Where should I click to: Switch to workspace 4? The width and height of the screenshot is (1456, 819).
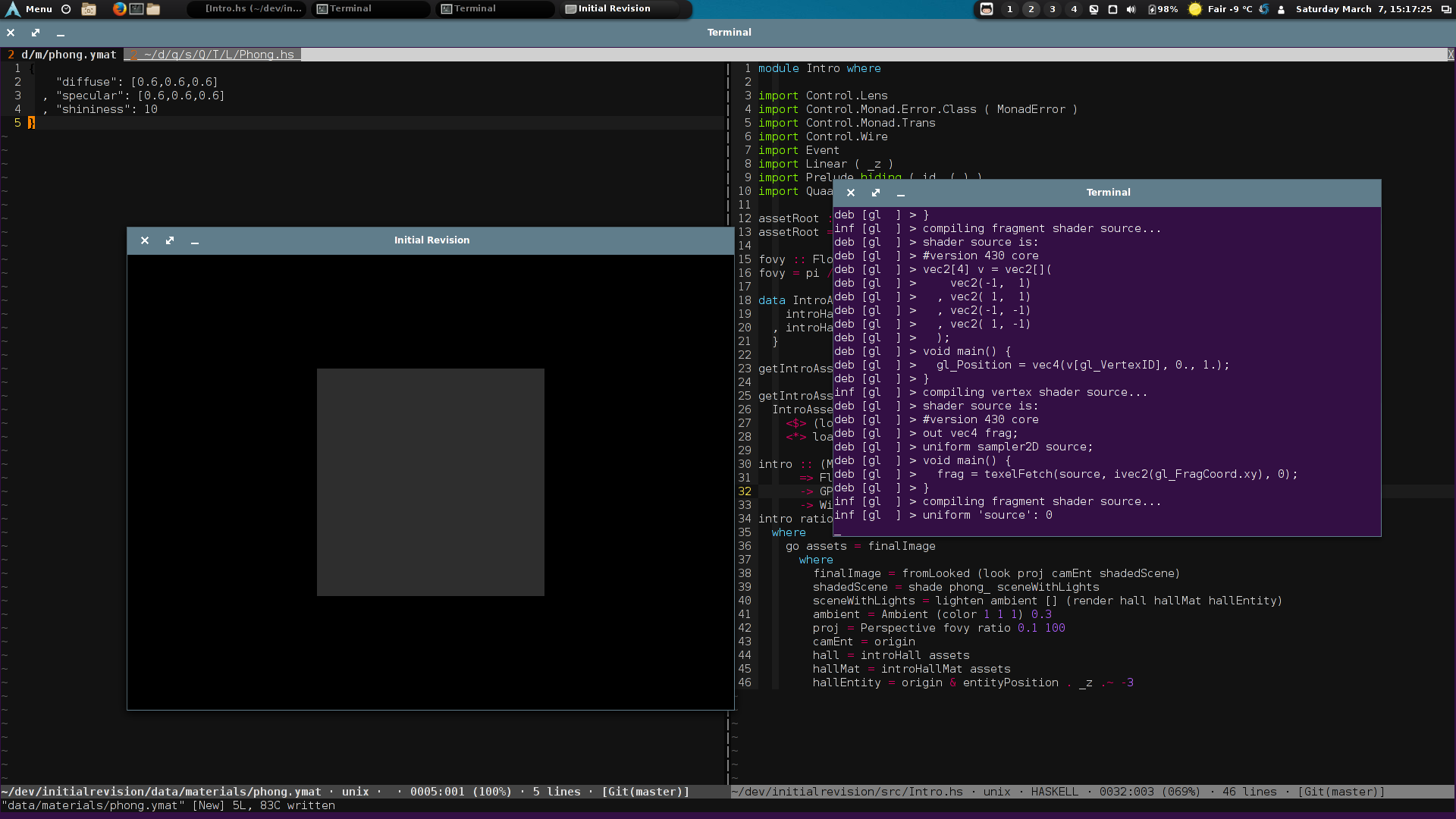tap(1073, 9)
